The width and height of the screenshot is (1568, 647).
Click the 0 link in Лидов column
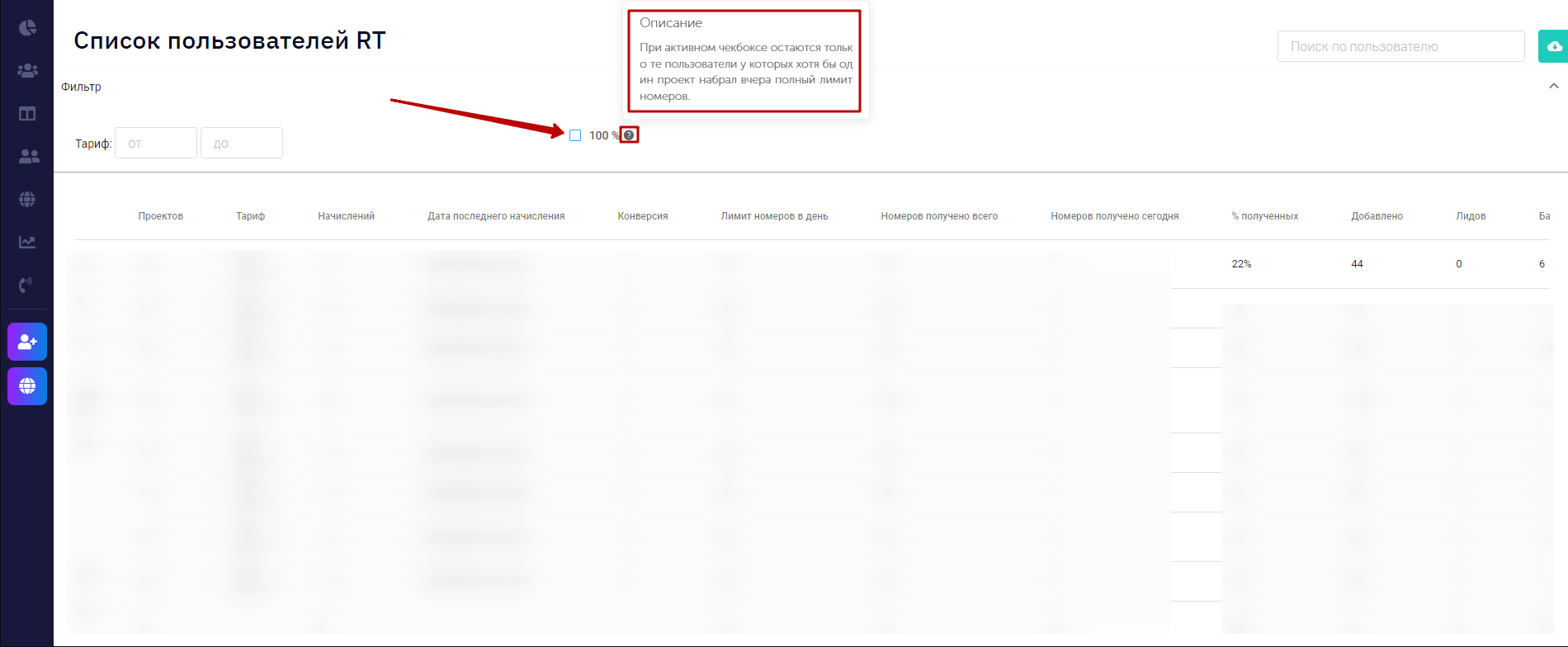coord(1459,264)
